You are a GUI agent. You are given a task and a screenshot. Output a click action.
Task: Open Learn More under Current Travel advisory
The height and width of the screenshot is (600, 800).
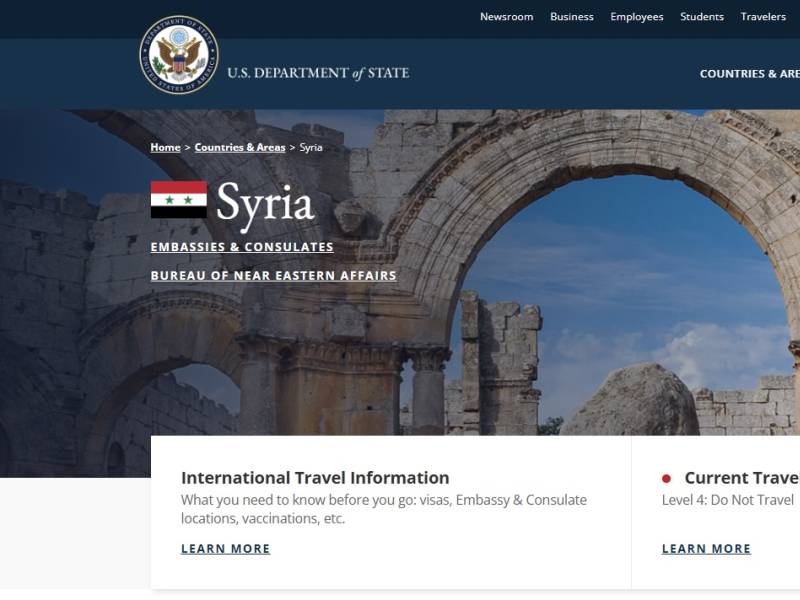tap(706, 549)
